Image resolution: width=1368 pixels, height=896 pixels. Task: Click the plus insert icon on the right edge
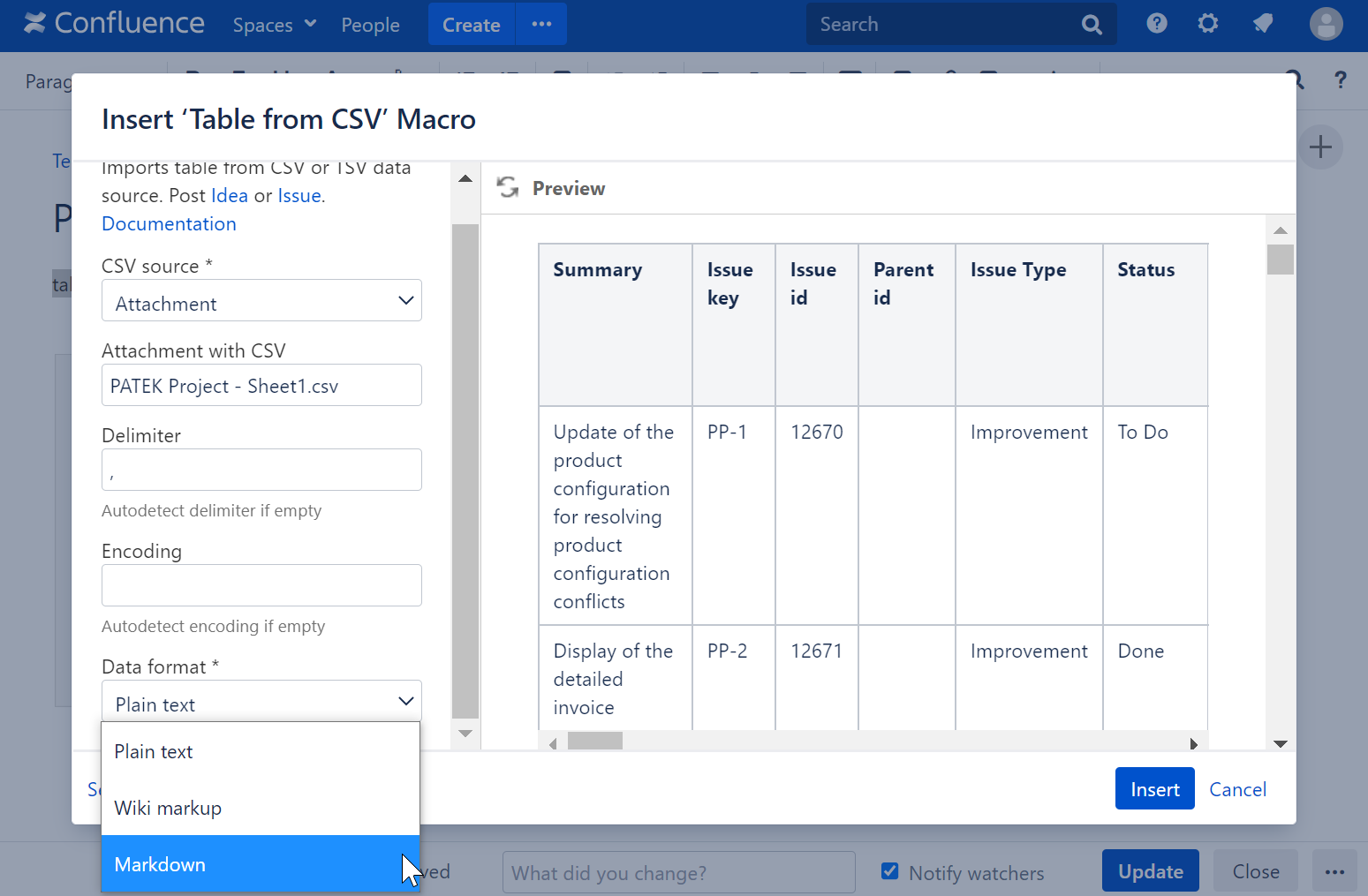[1320, 147]
